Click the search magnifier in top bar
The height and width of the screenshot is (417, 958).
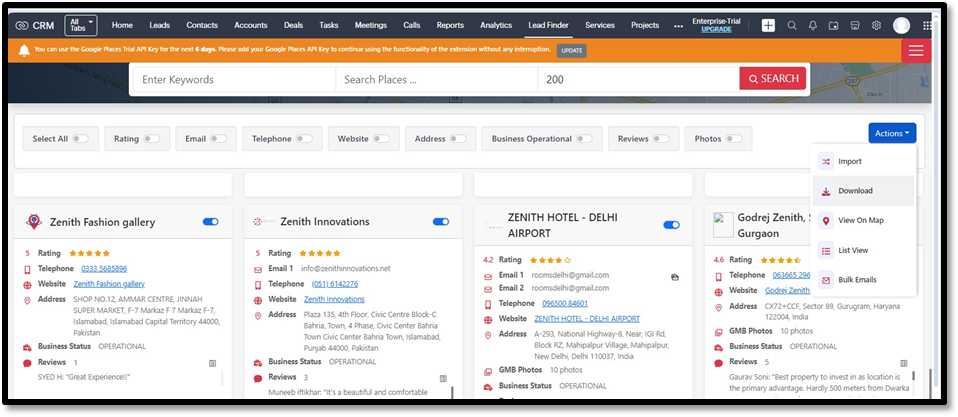pos(792,25)
